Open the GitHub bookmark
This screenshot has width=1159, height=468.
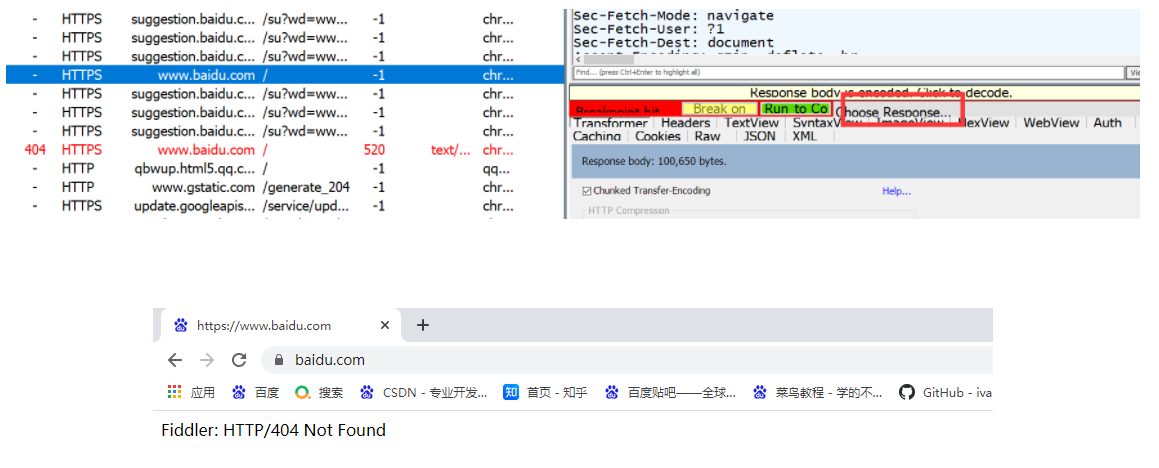point(945,393)
